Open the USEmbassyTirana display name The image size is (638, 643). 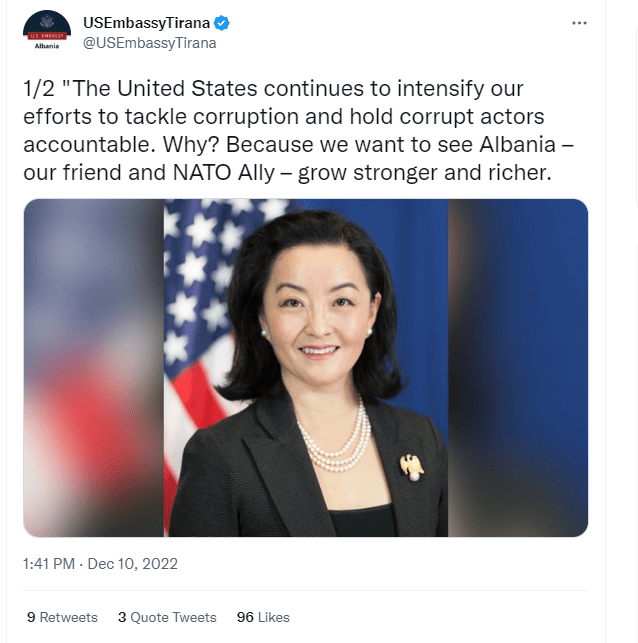click(146, 23)
